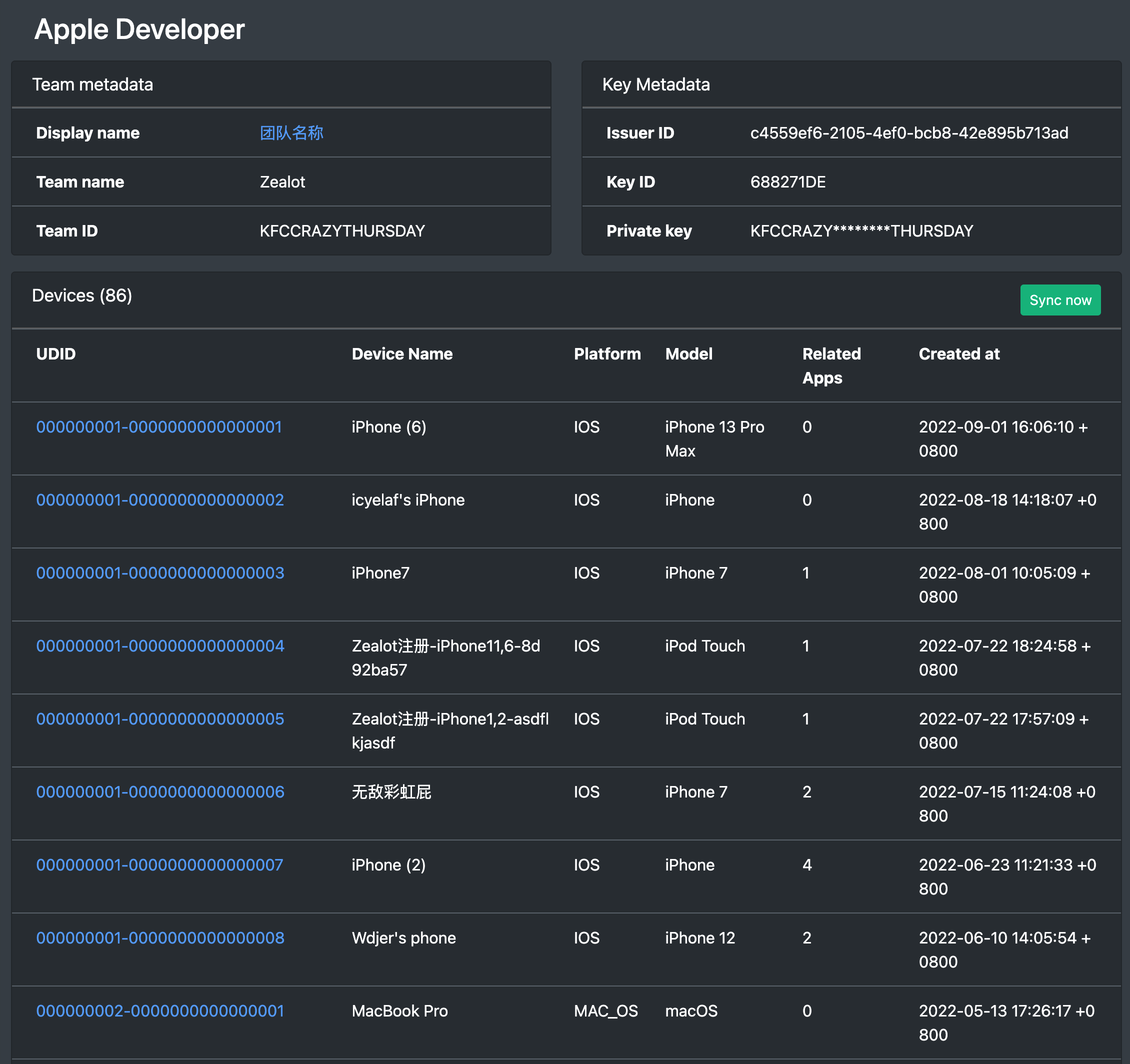Viewport: 1130px width, 1064px height.
Task: Select platform cell MAC_OS
Action: (x=606, y=1010)
